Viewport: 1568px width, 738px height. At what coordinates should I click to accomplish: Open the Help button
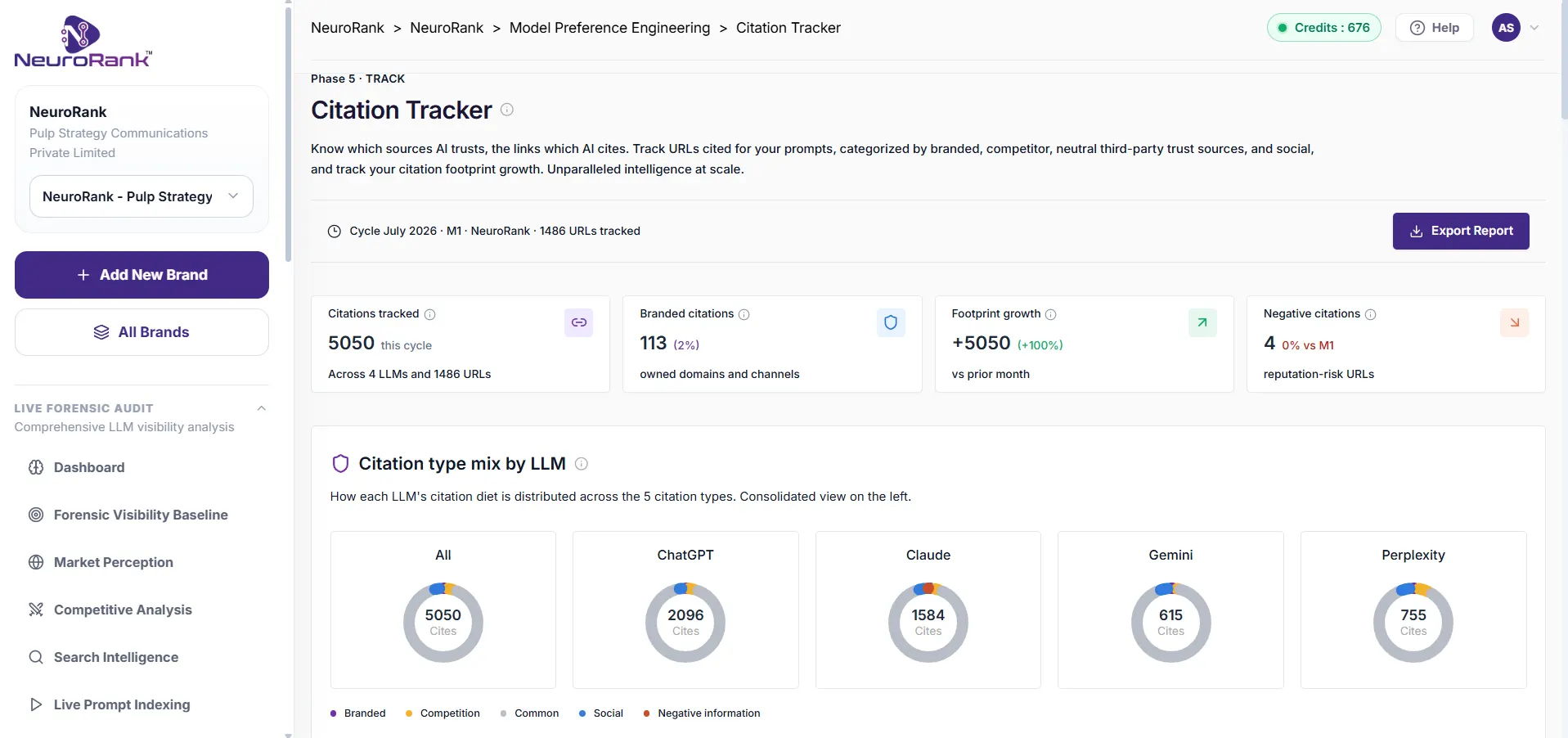click(x=1435, y=28)
